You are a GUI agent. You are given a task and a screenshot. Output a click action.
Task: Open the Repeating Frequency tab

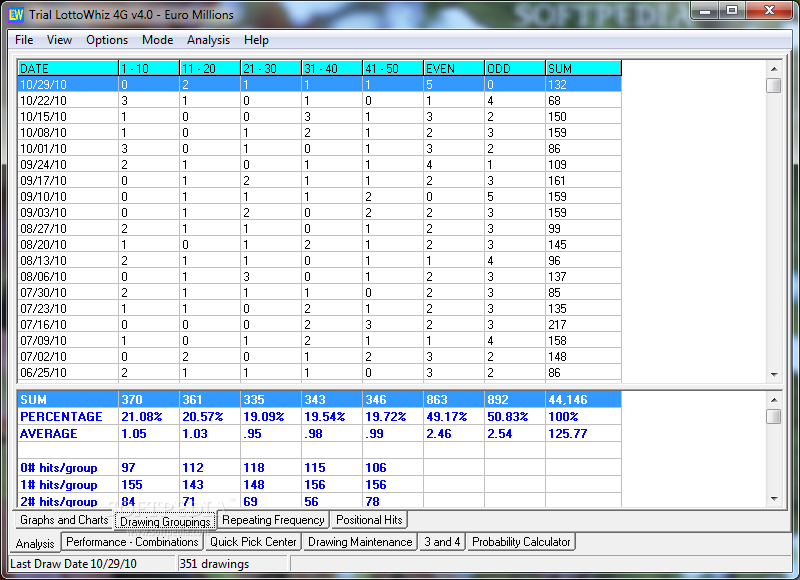273,520
